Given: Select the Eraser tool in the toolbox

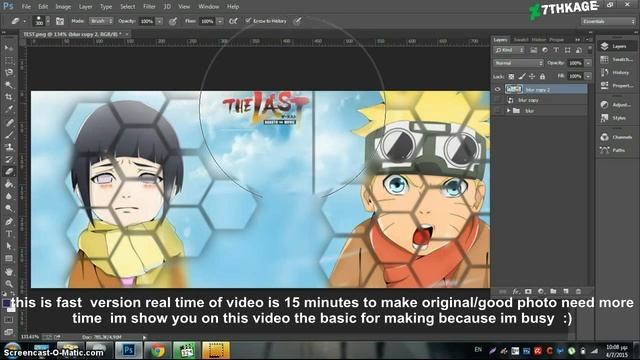Looking at the screenshot, I should 9,172.
